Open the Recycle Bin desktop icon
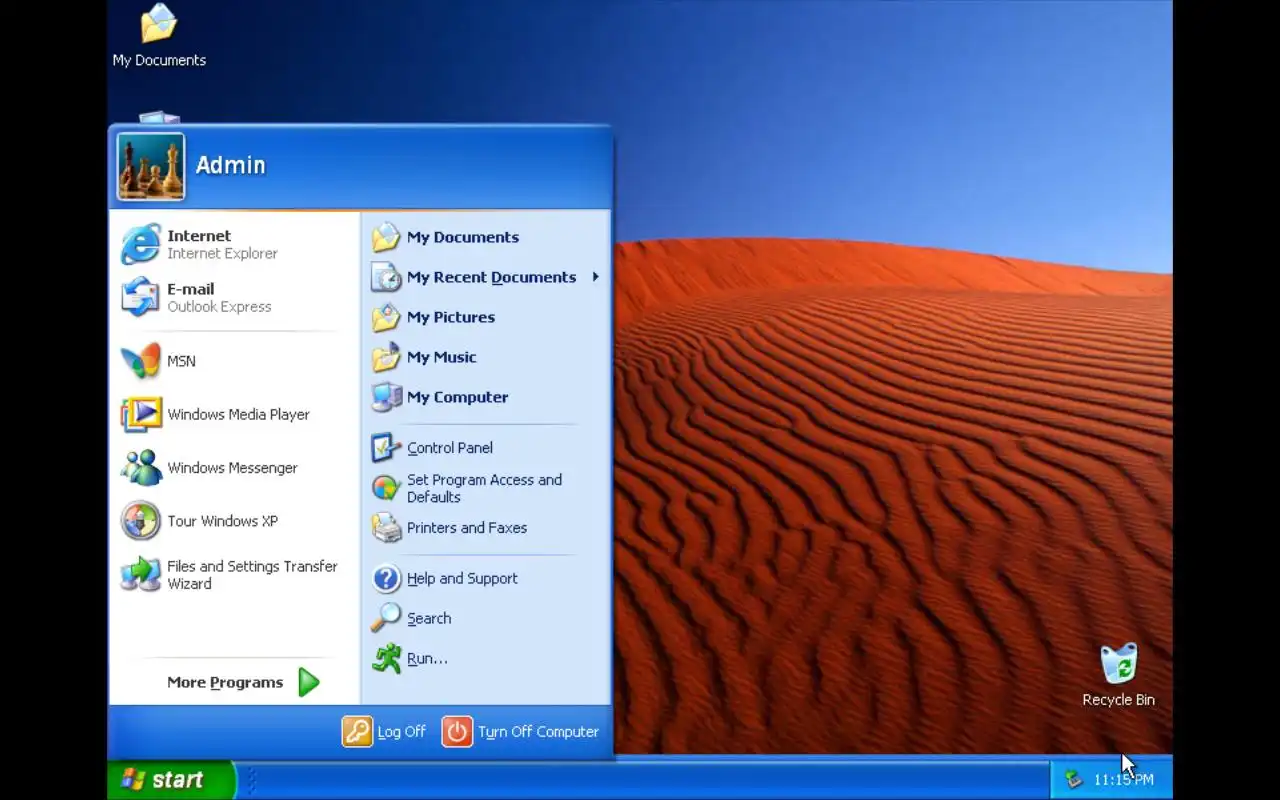1280x800 pixels. [1119, 664]
